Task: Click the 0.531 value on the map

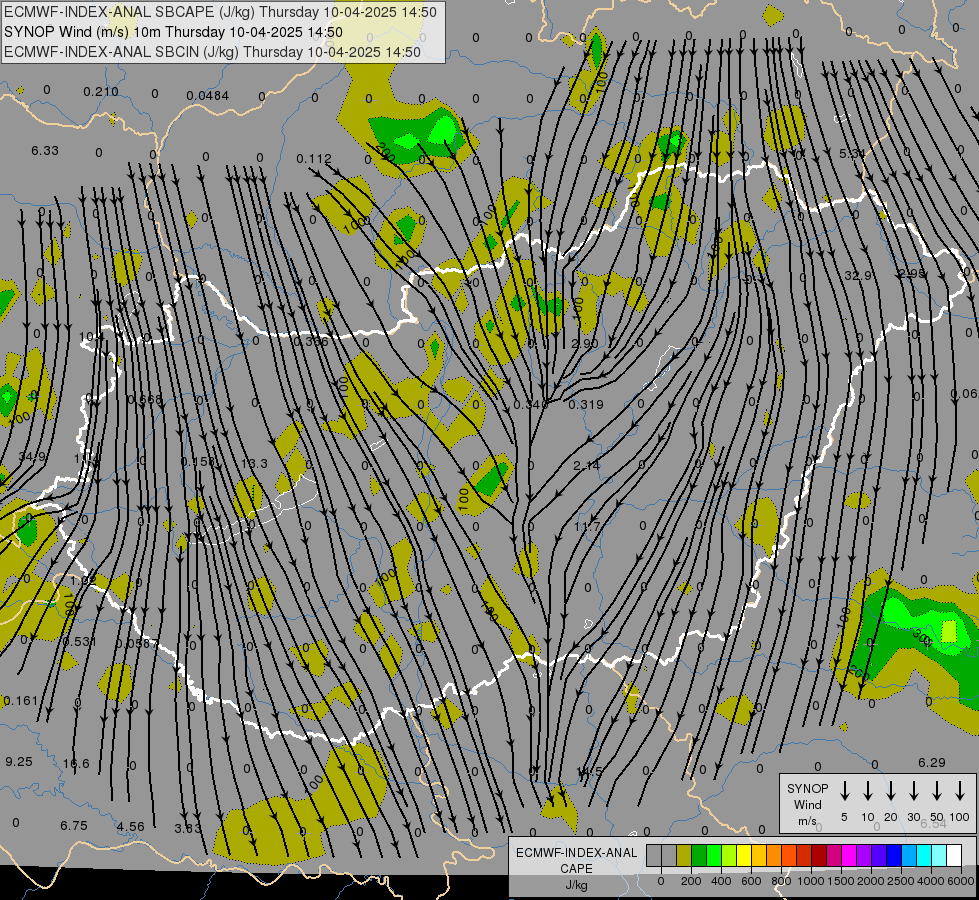Action: [79, 641]
